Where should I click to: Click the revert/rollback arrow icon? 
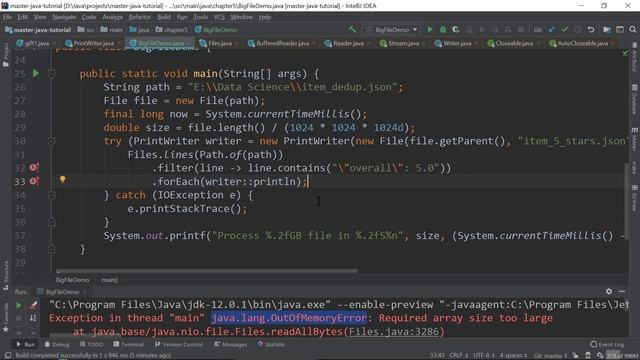(591, 29)
